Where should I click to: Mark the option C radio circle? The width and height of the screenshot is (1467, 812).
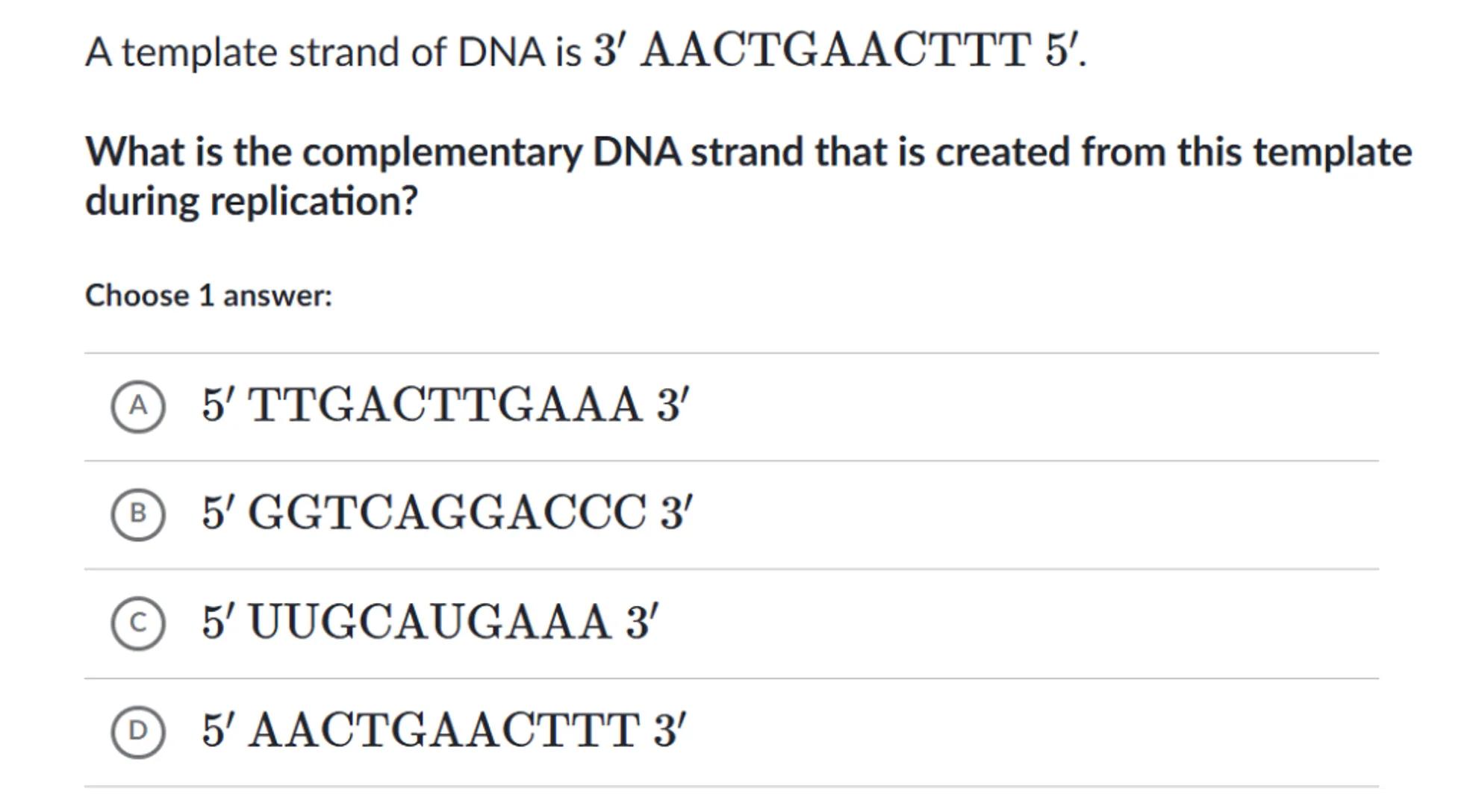(138, 623)
